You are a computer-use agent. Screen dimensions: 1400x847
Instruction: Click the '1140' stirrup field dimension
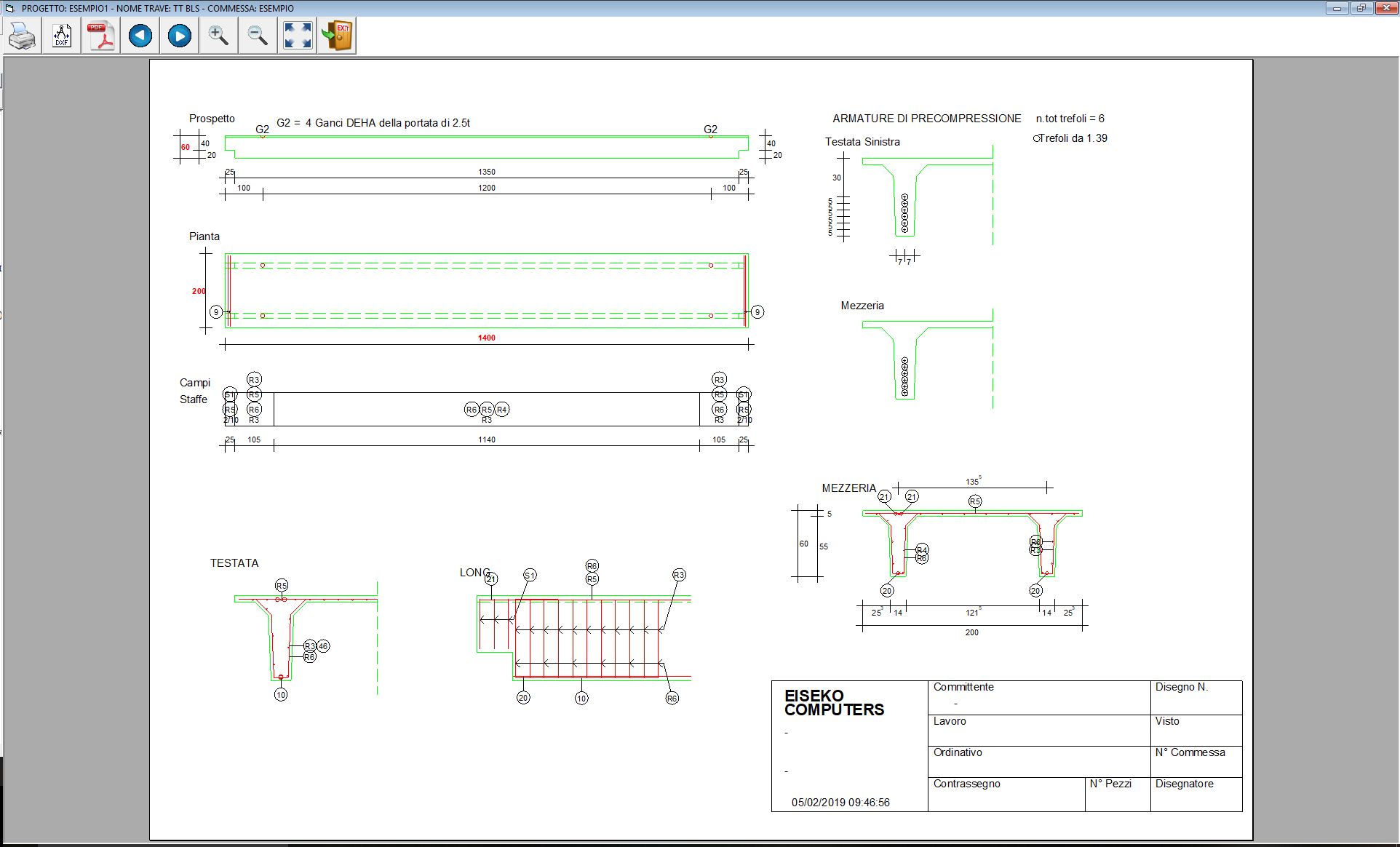487,440
